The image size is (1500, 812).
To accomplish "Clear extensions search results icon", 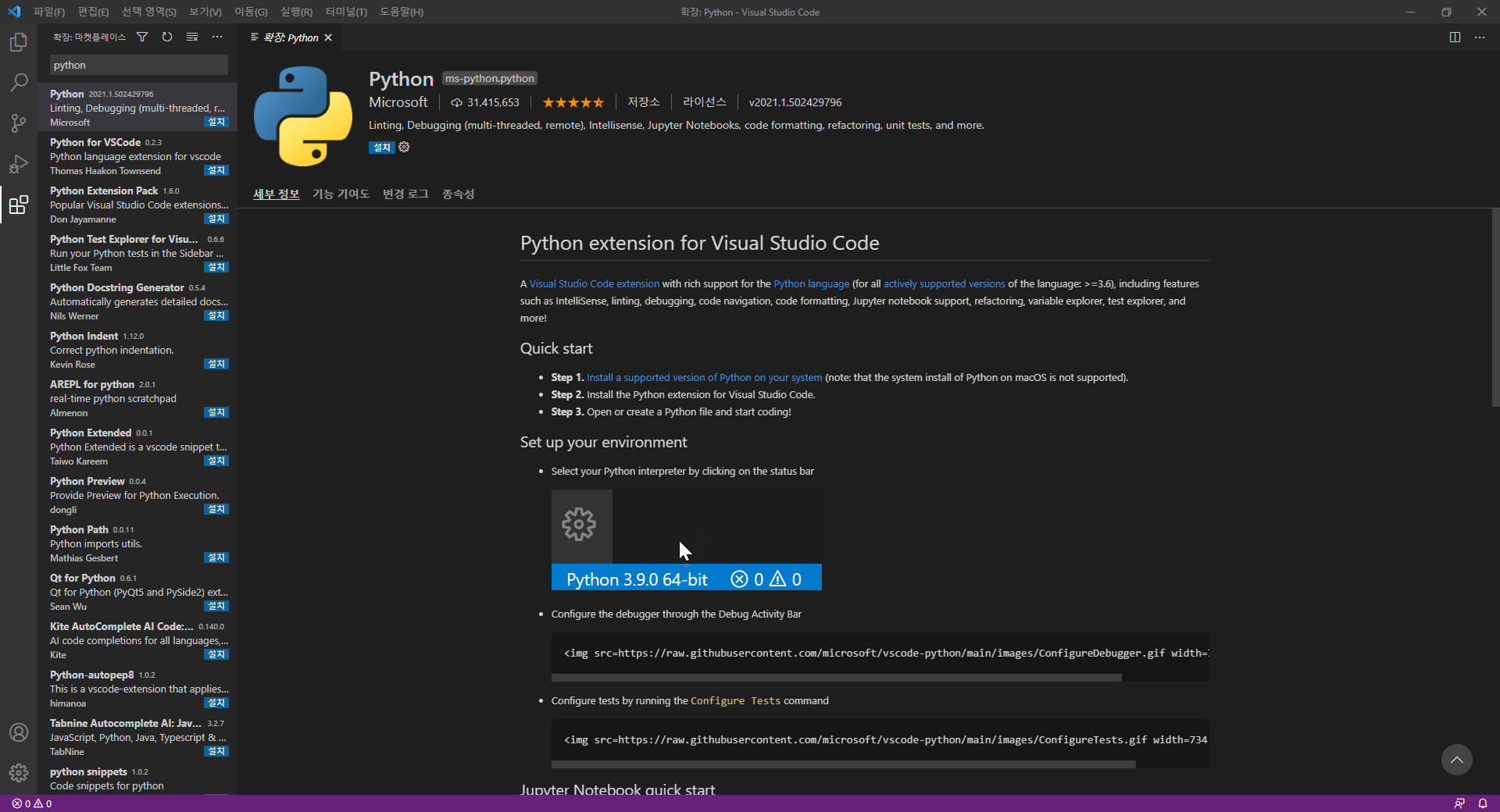I will point(192,37).
